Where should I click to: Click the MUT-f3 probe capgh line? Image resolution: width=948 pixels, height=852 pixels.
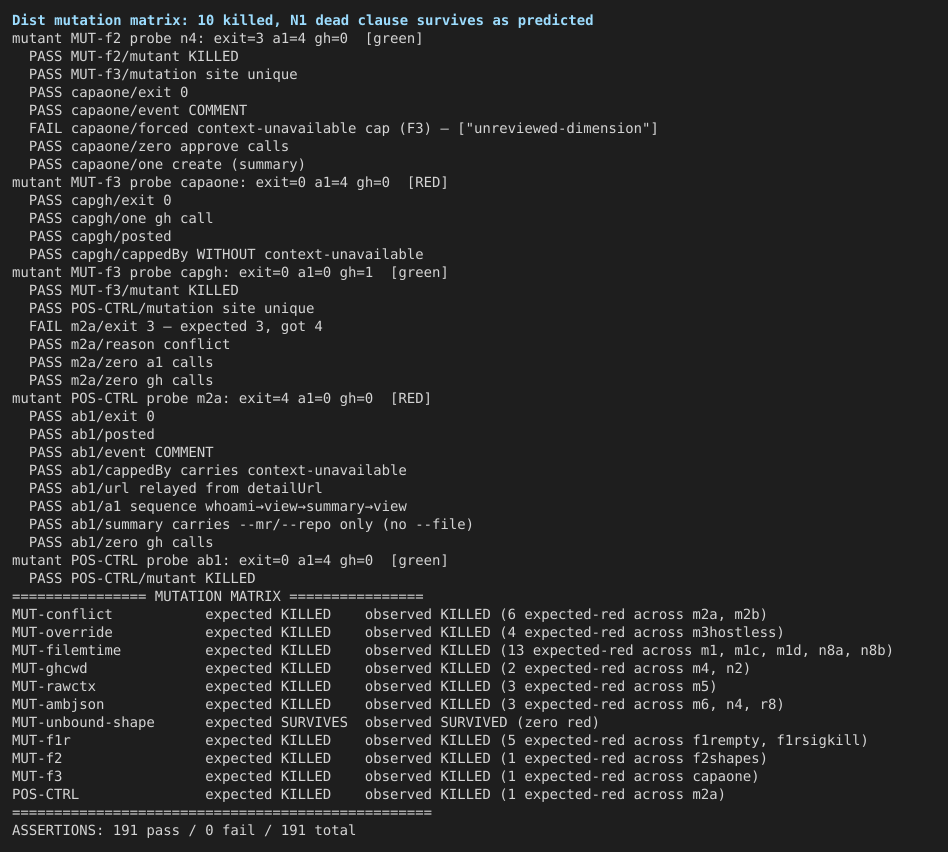click(x=230, y=272)
